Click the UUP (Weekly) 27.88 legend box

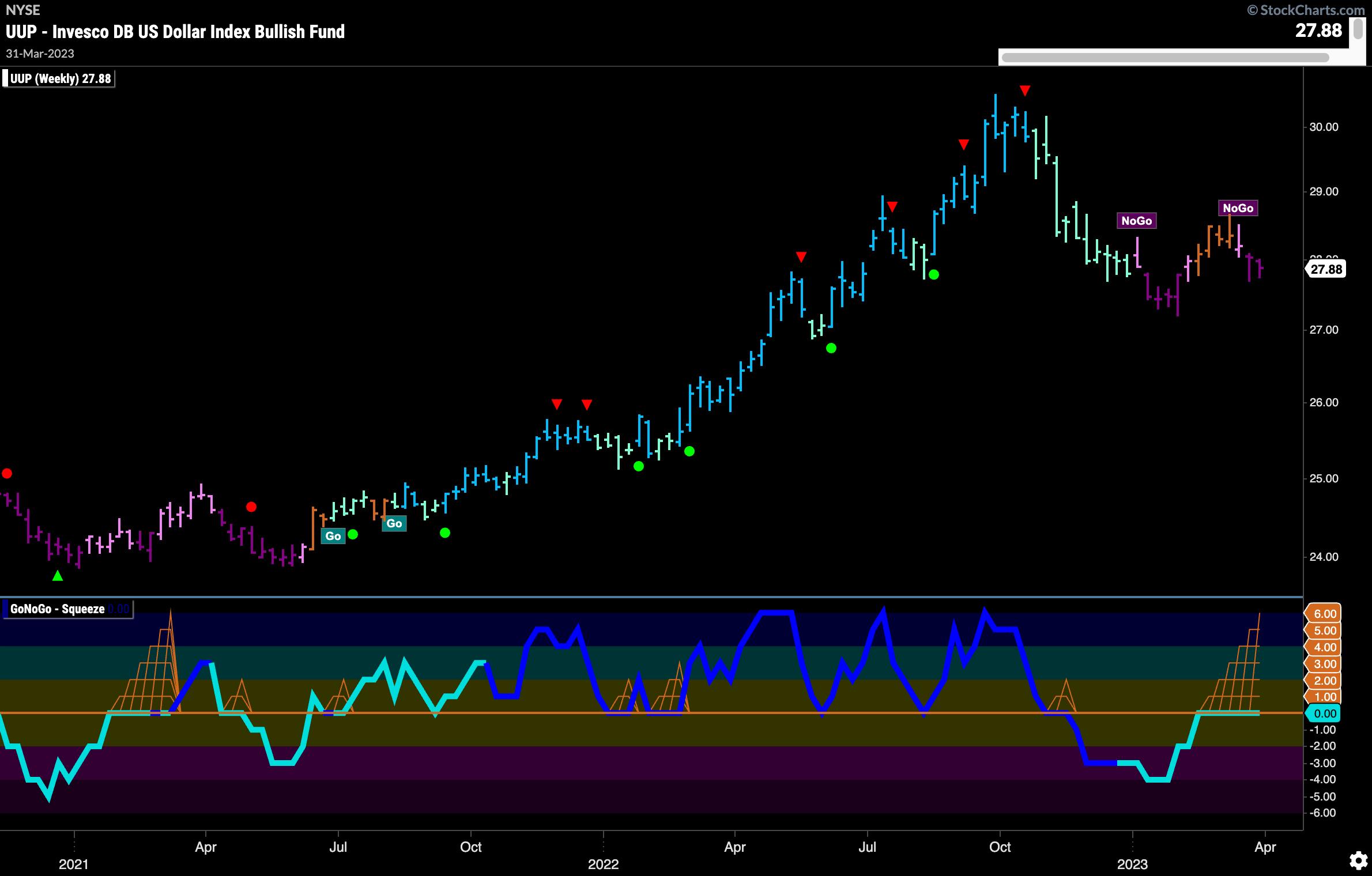(x=59, y=79)
